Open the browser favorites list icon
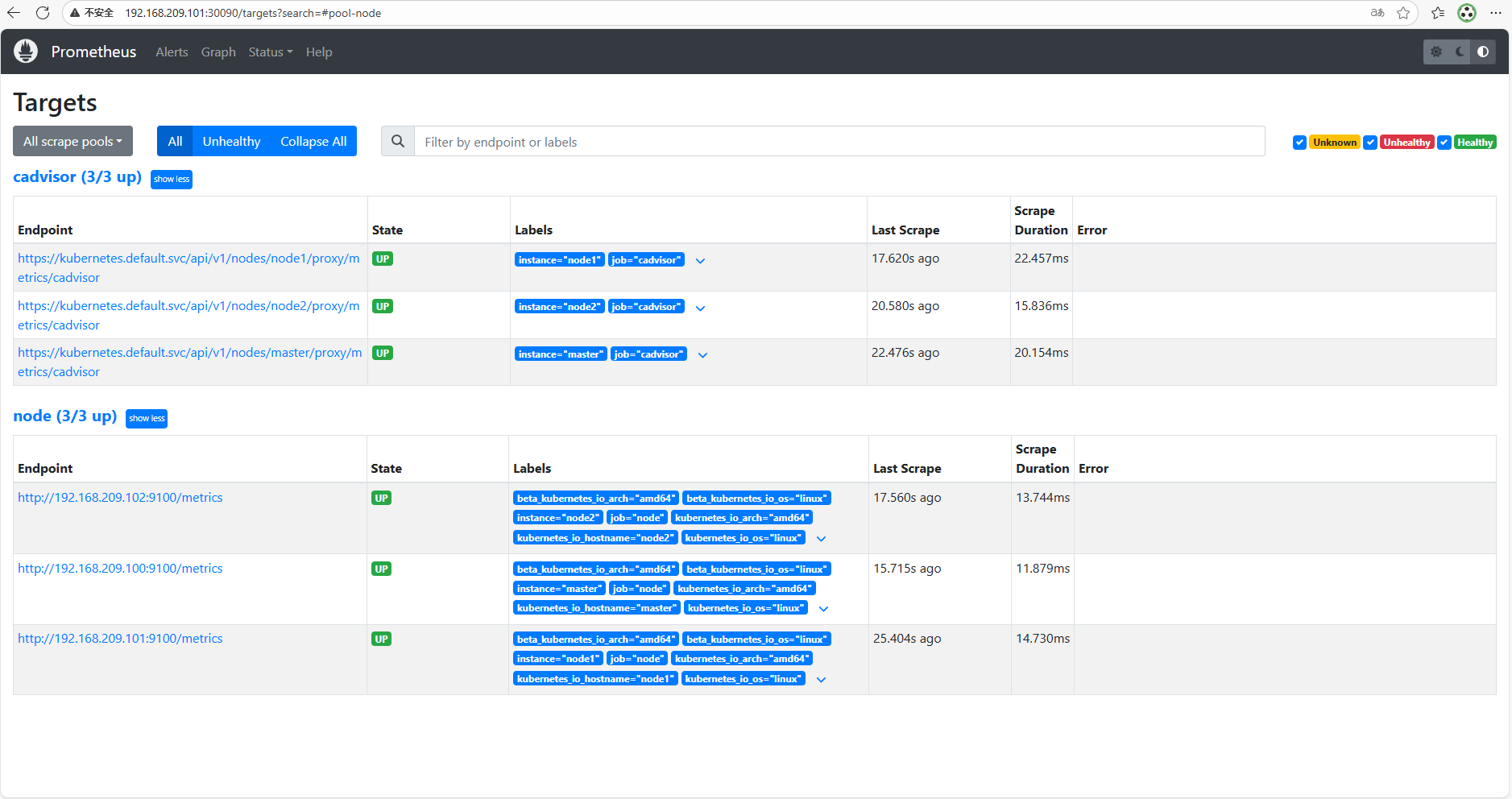The image size is (1512, 799). [x=1438, y=13]
